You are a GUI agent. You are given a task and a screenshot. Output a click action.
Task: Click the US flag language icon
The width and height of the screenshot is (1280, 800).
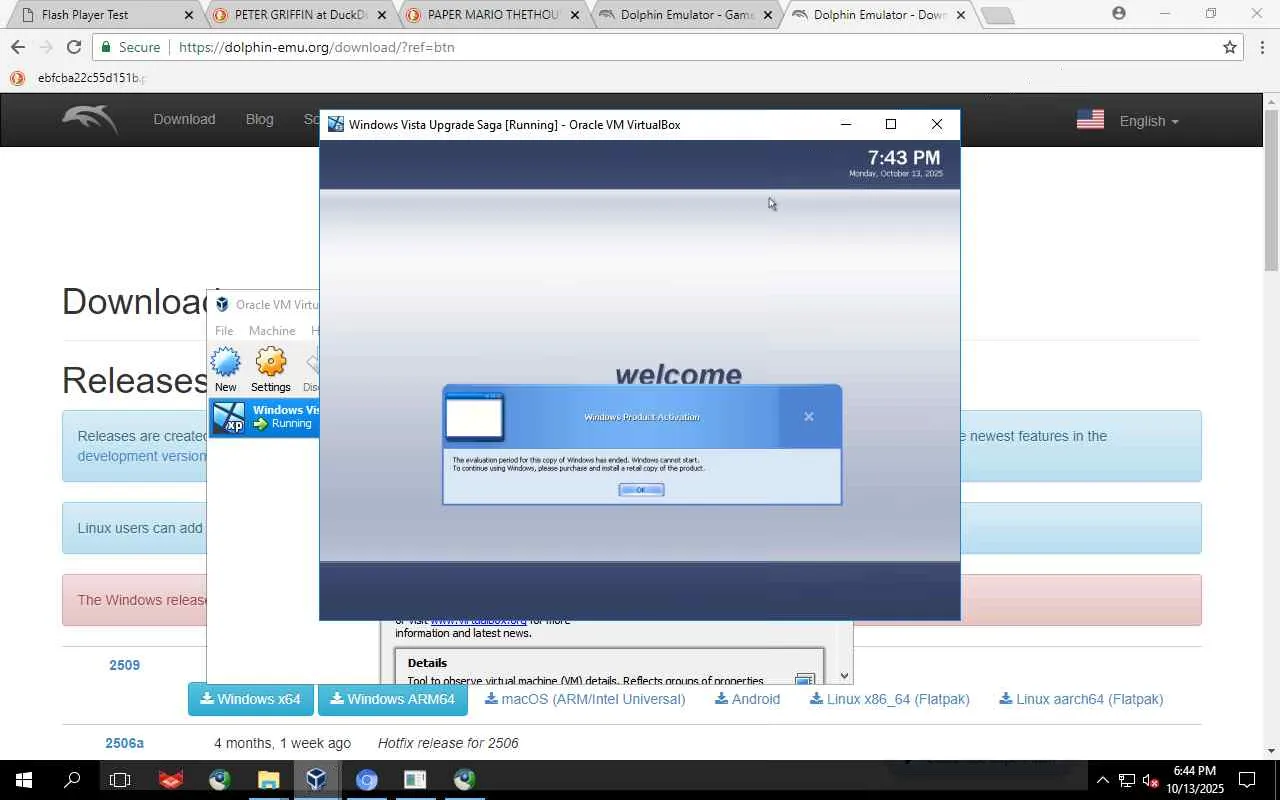pos(1090,120)
